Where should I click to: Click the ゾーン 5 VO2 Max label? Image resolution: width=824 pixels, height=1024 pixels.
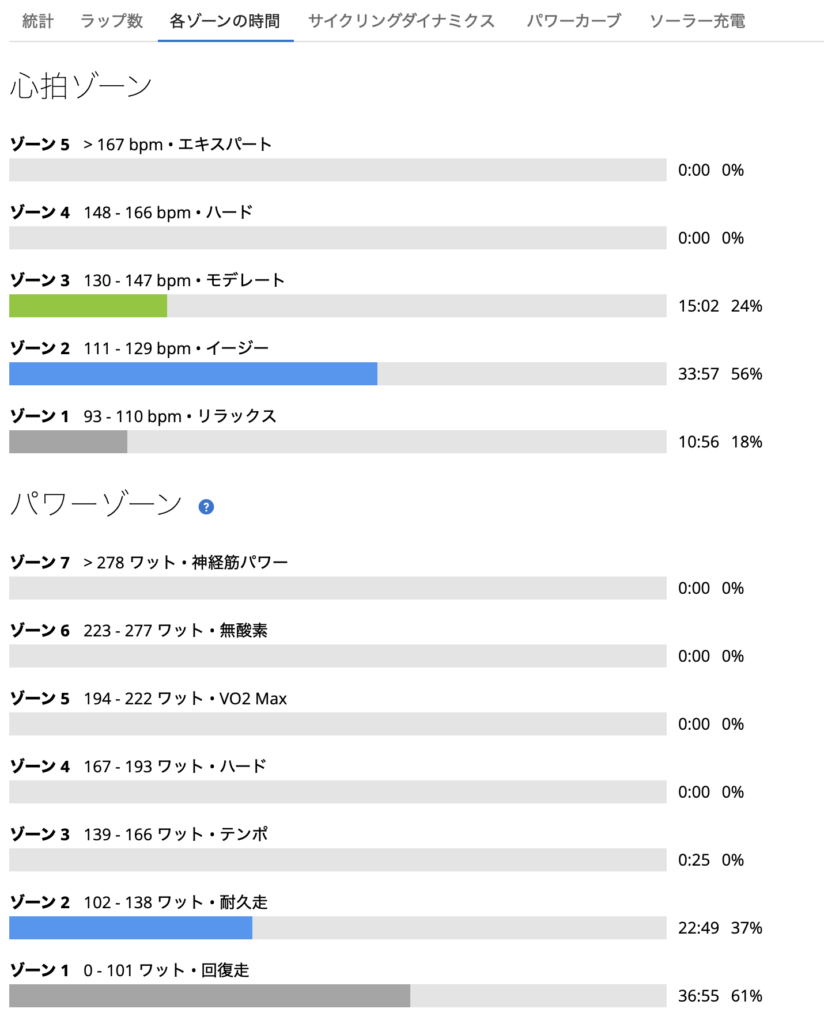pos(148,698)
